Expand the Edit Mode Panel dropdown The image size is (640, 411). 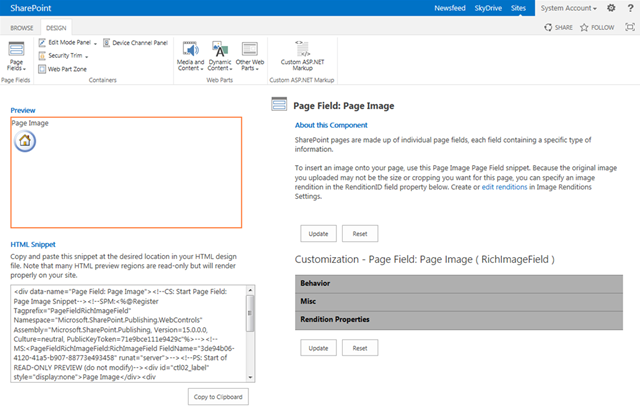pos(95,43)
